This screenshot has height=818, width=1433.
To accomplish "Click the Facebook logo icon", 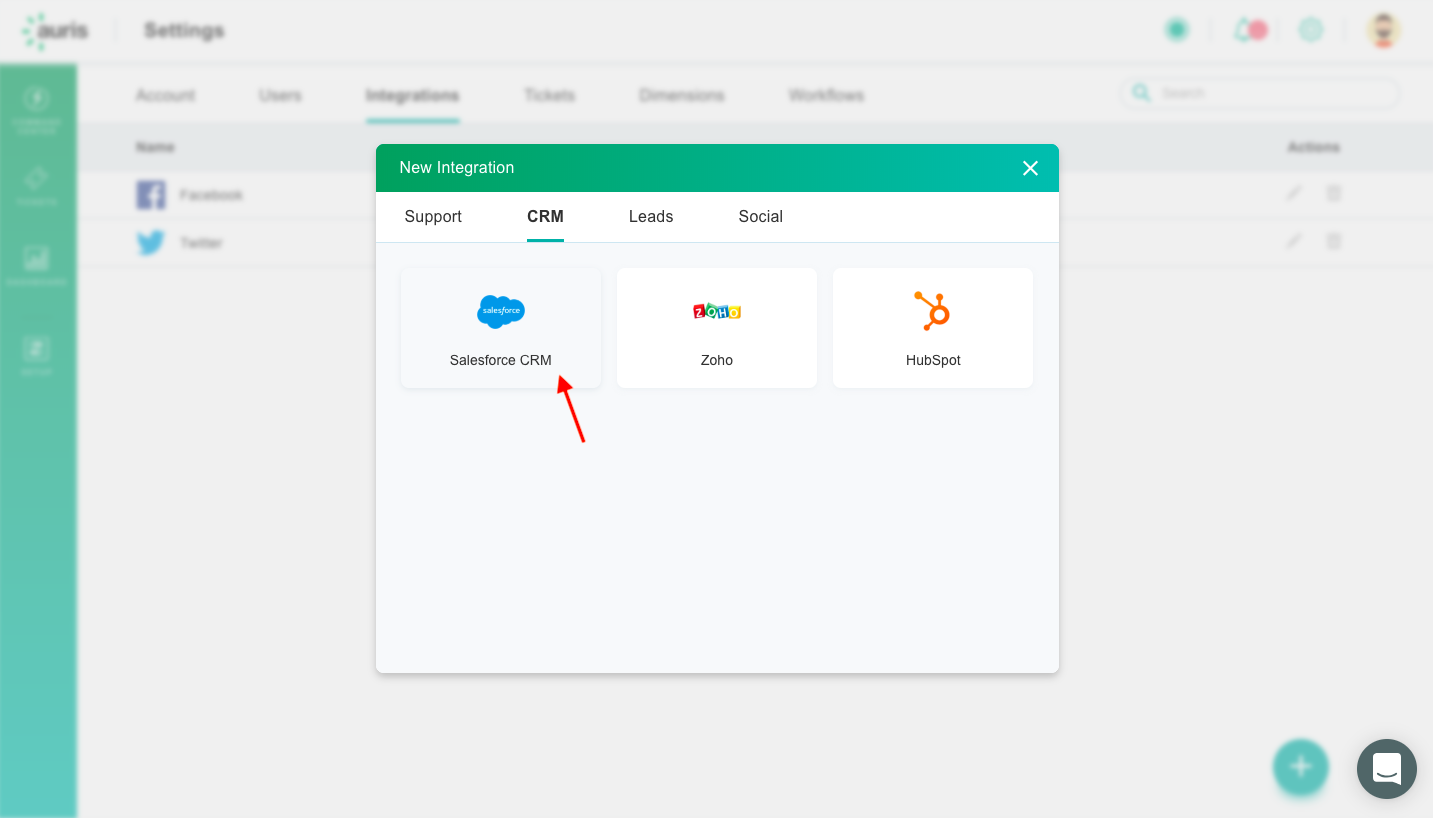I will click(151, 194).
